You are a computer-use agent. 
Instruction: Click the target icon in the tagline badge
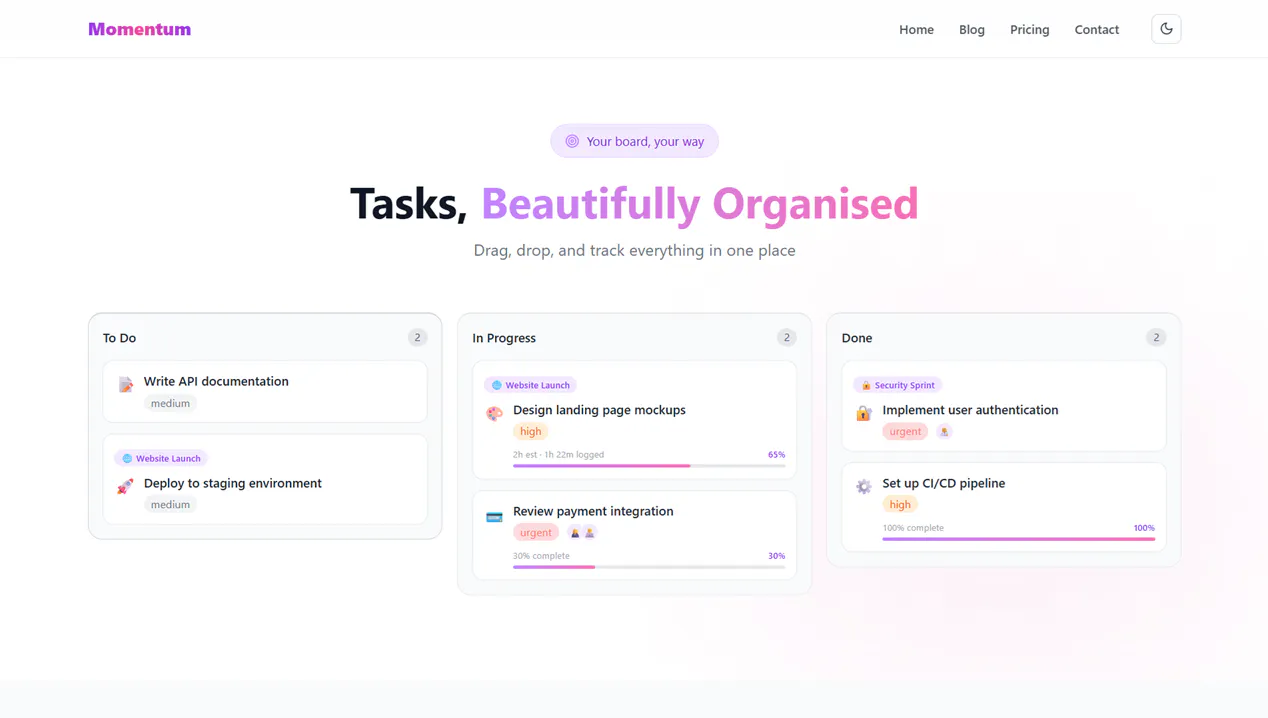click(x=572, y=141)
